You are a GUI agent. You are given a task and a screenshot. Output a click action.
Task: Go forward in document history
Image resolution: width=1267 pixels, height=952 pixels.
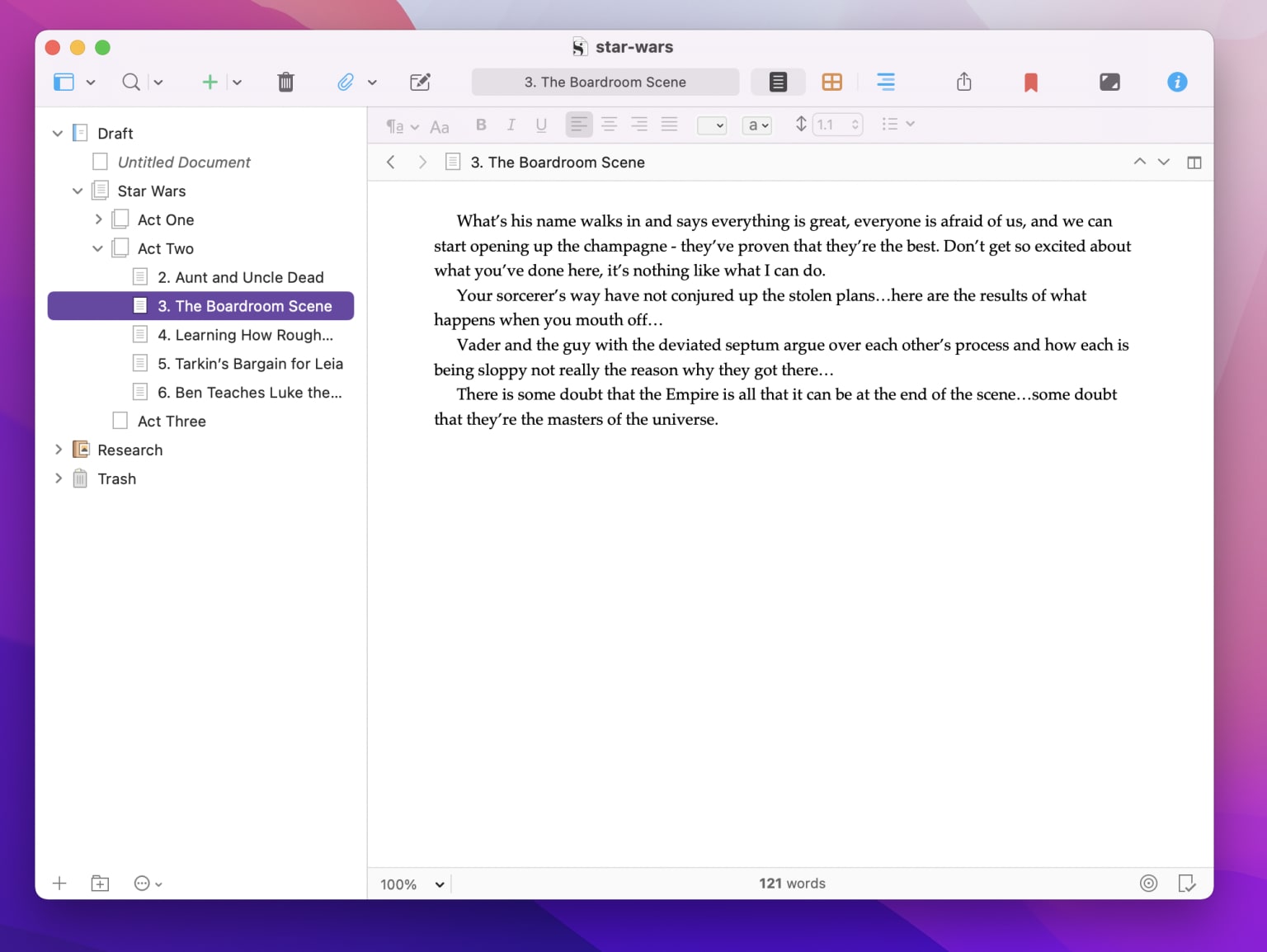coord(422,163)
